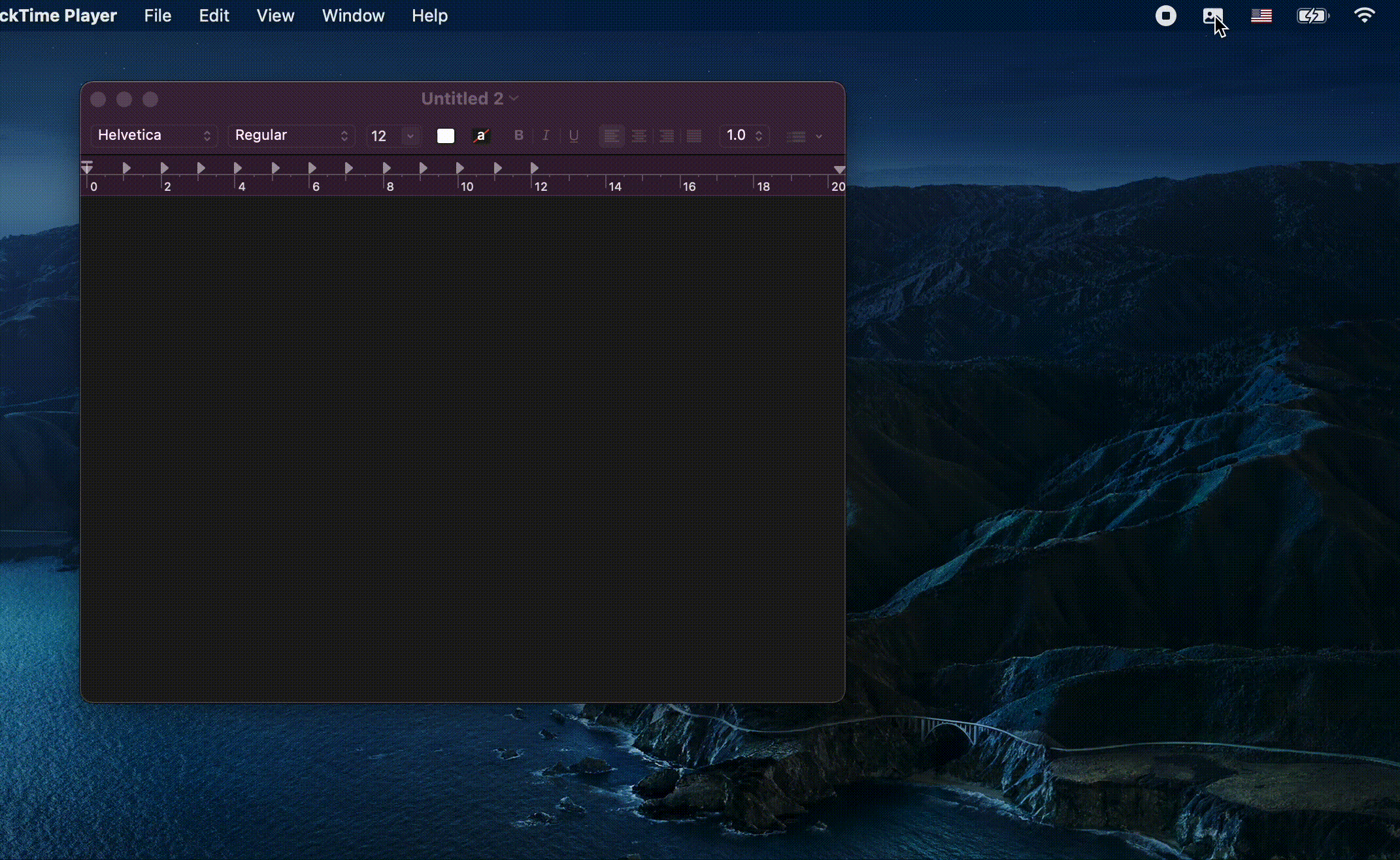1400x860 pixels.
Task: Click the align left icon
Action: [612, 136]
